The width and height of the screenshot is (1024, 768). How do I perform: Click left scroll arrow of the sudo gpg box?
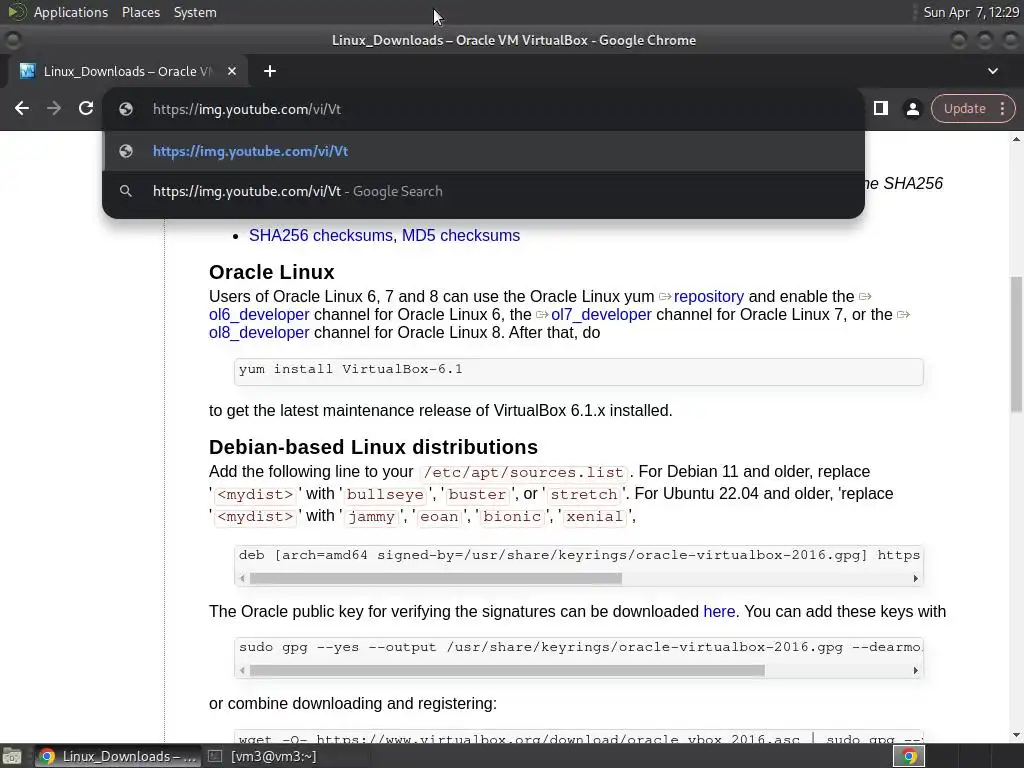(242, 670)
